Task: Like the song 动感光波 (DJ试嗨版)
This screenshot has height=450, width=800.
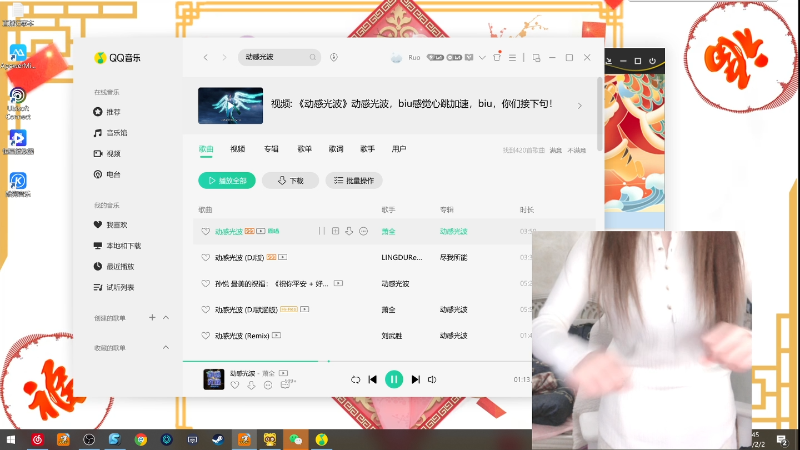Action: (x=206, y=310)
